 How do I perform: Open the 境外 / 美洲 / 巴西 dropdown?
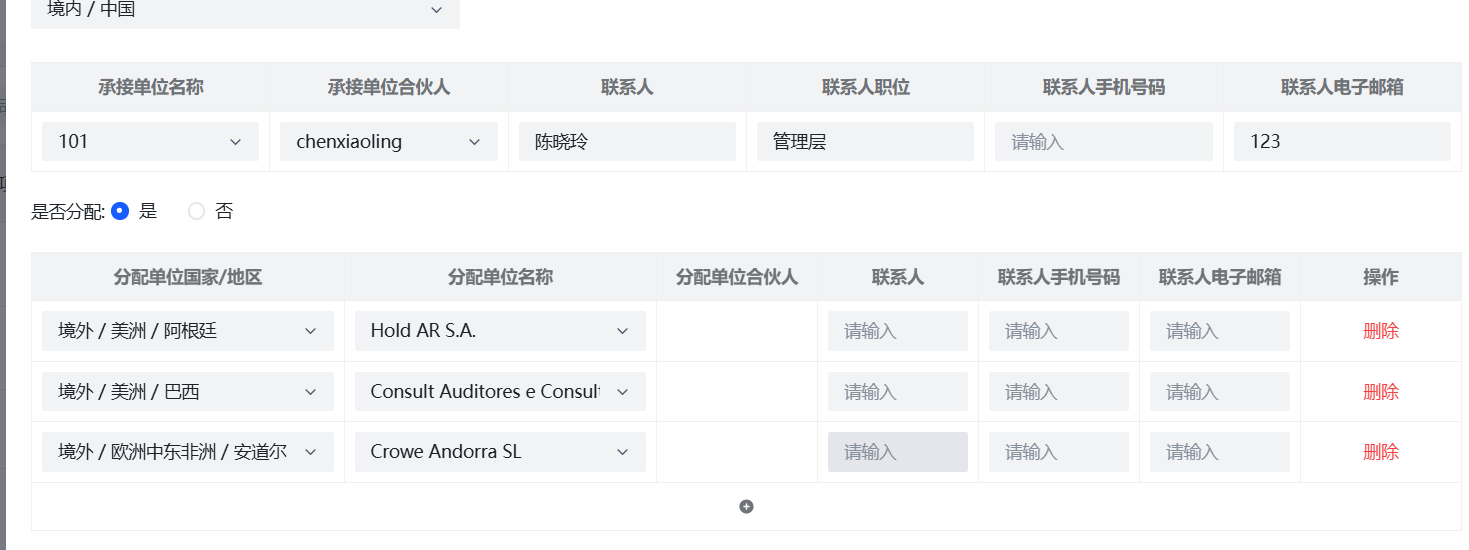tap(187, 392)
